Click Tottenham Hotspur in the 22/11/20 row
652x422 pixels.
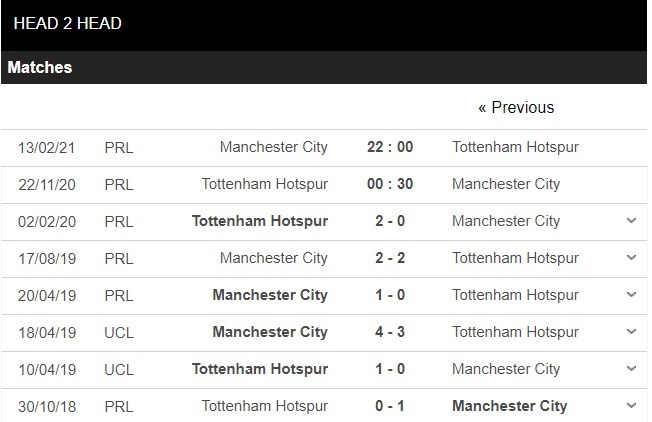[264, 184]
